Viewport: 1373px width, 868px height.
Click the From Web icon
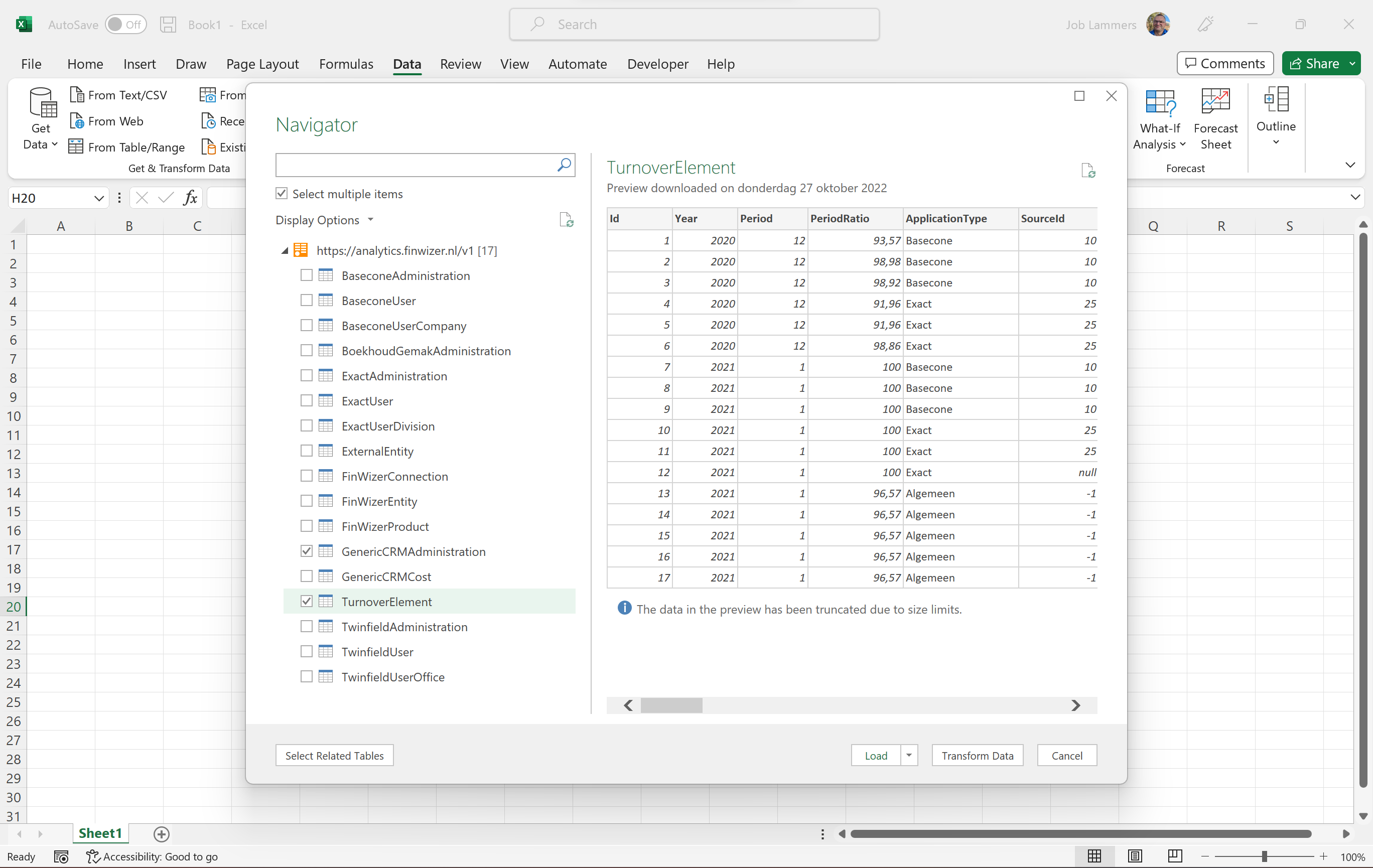click(77, 121)
